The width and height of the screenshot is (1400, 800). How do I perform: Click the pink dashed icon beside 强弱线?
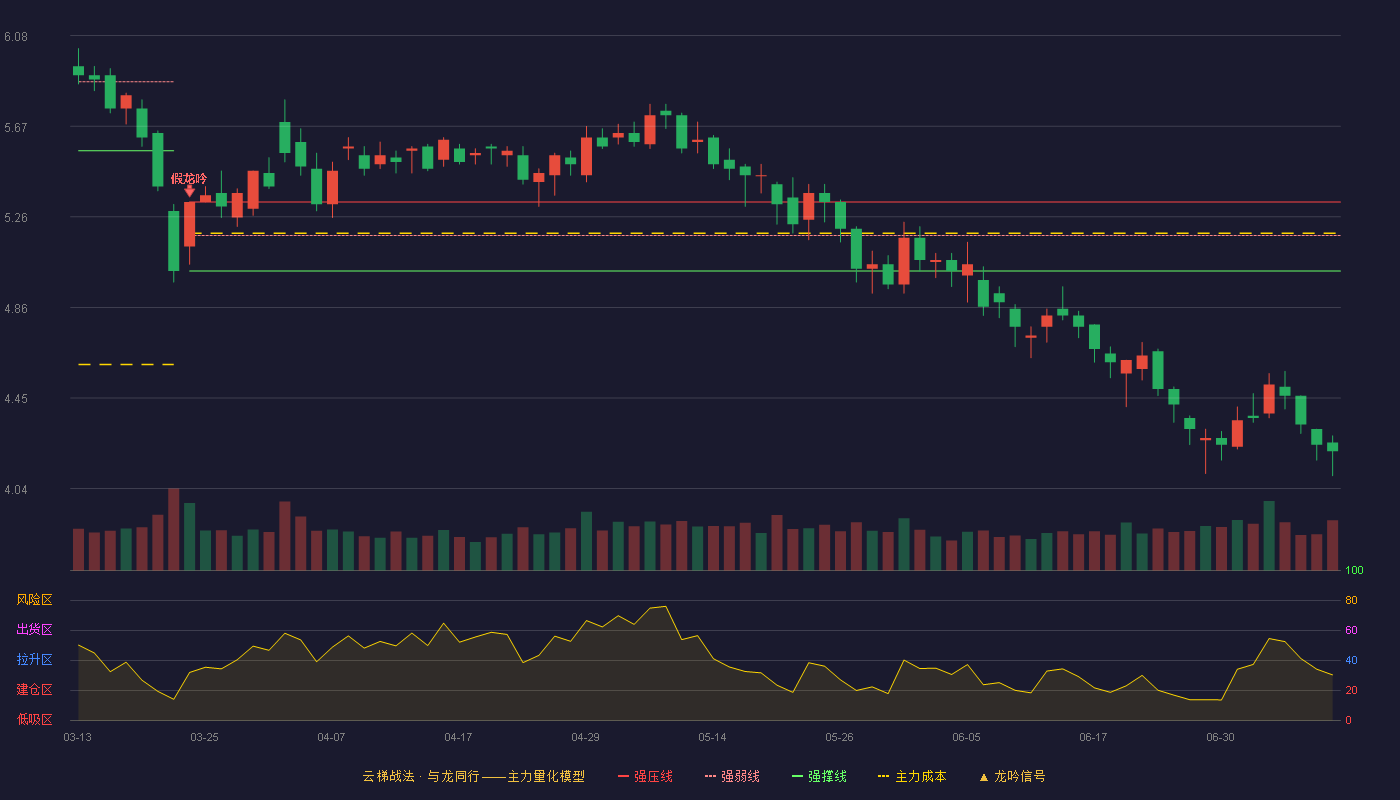710,777
